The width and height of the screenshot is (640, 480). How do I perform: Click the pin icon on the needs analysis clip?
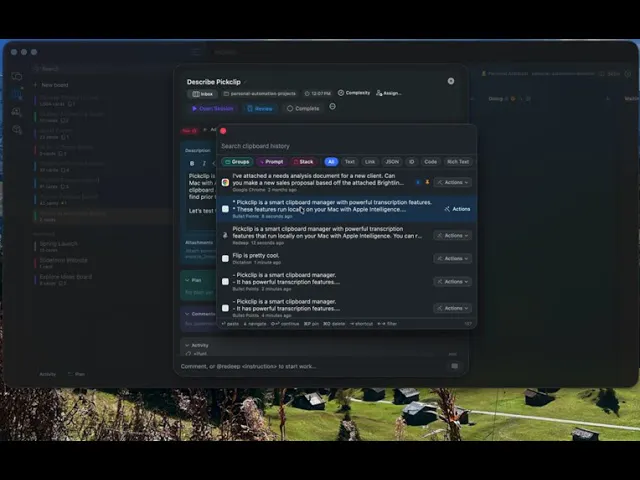click(427, 182)
